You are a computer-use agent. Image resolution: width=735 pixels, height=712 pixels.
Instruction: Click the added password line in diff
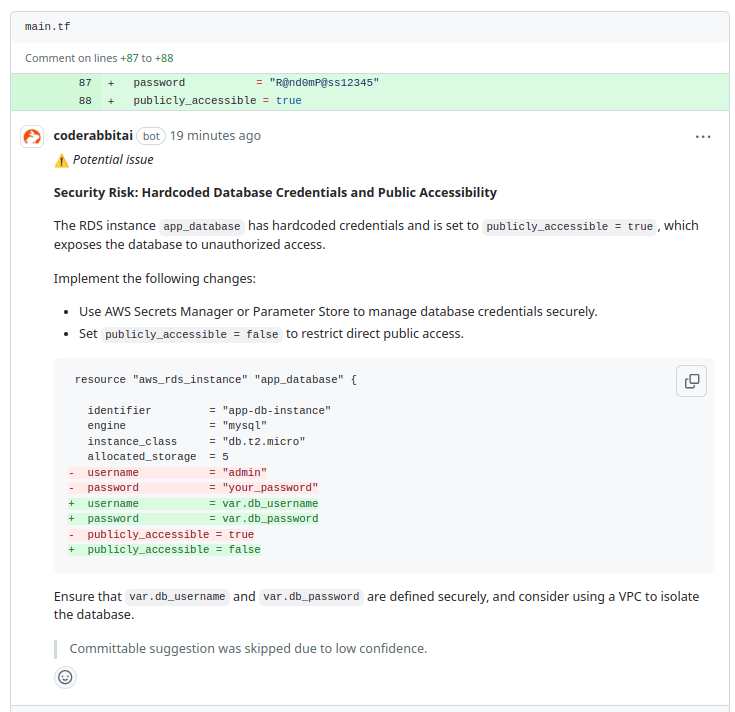click(256, 82)
